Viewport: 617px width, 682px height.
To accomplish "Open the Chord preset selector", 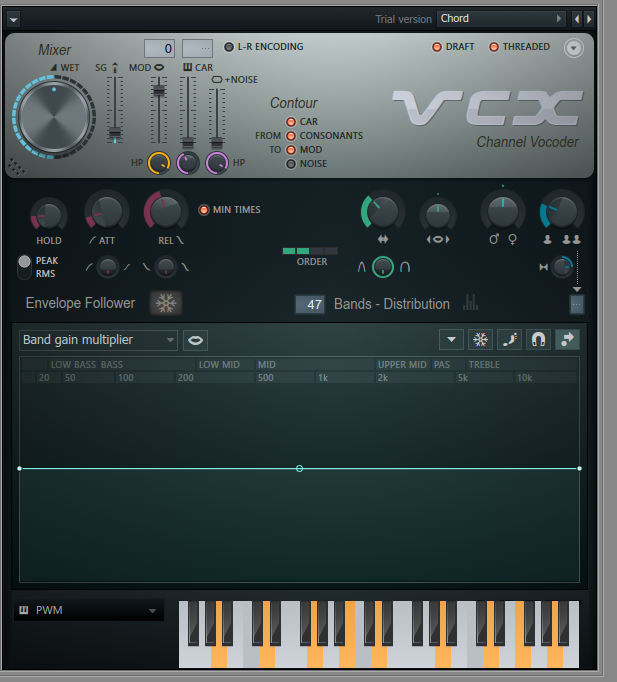I will pos(501,19).
